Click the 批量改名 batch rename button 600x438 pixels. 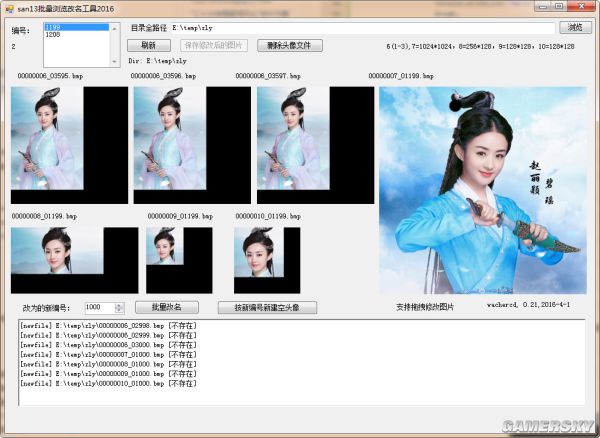point(167,307)
